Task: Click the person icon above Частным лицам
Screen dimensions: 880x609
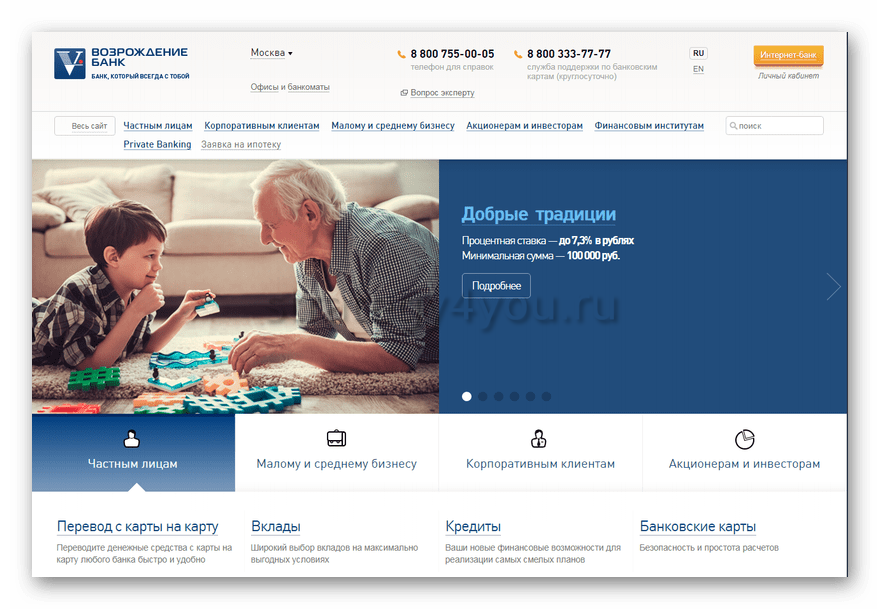Action: (x=132, y=438)
